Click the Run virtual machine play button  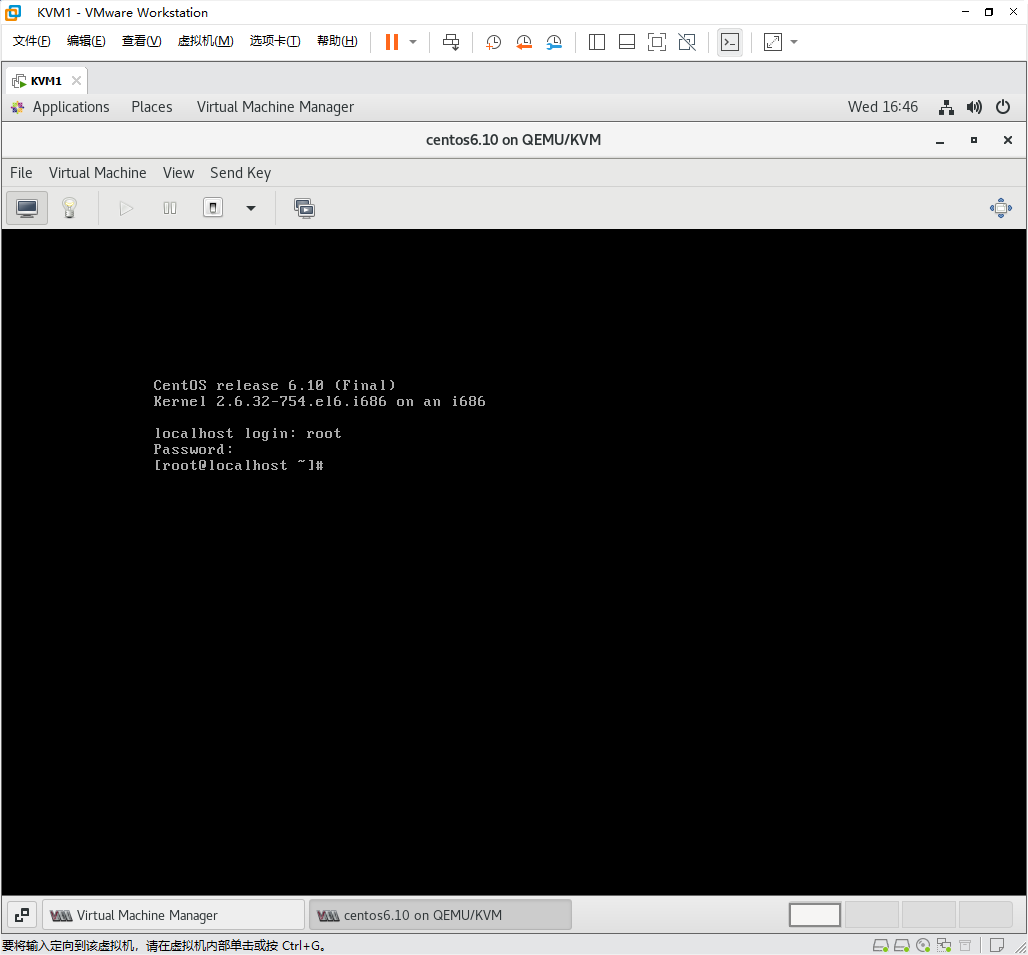click(x=126, y=208)
